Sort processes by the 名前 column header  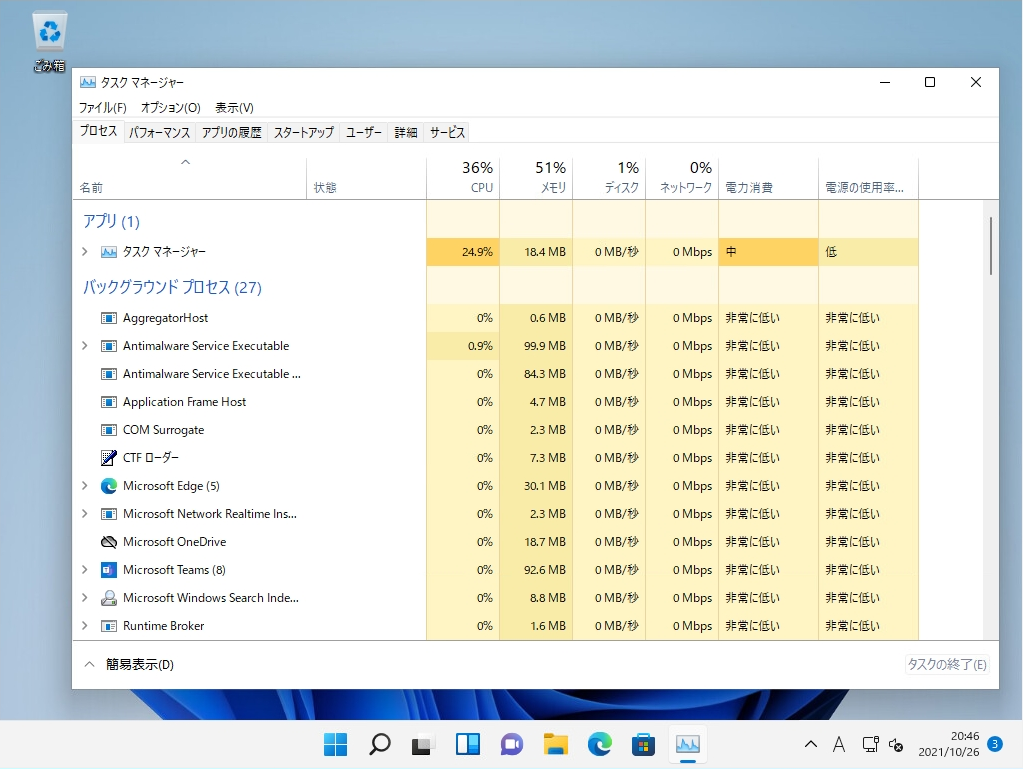(189, 178)
